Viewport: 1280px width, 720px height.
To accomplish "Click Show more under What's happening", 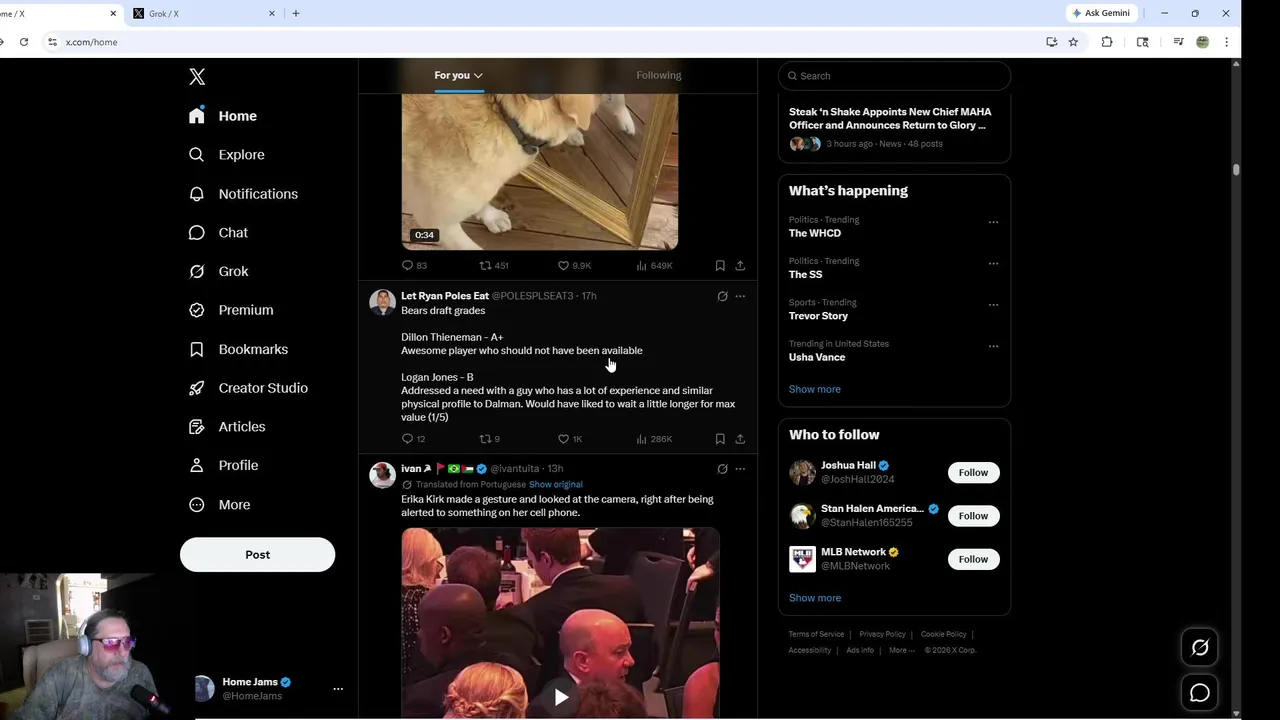I will [814, 390].
